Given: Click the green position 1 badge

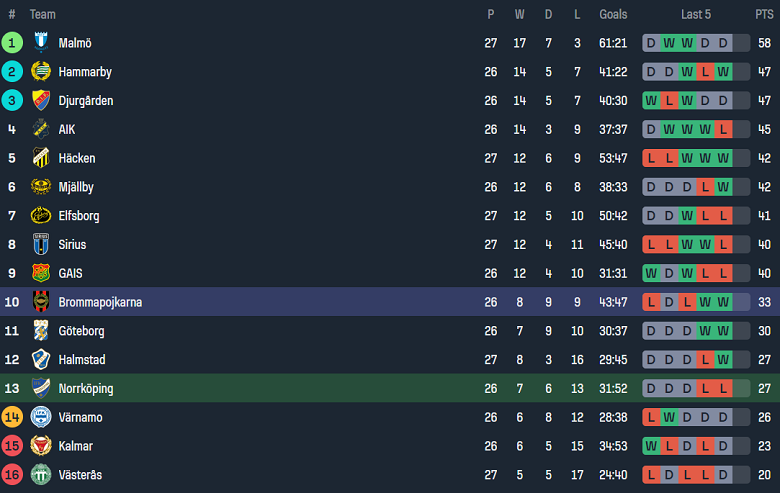Looking at the screenshot, I should point(12,43).
